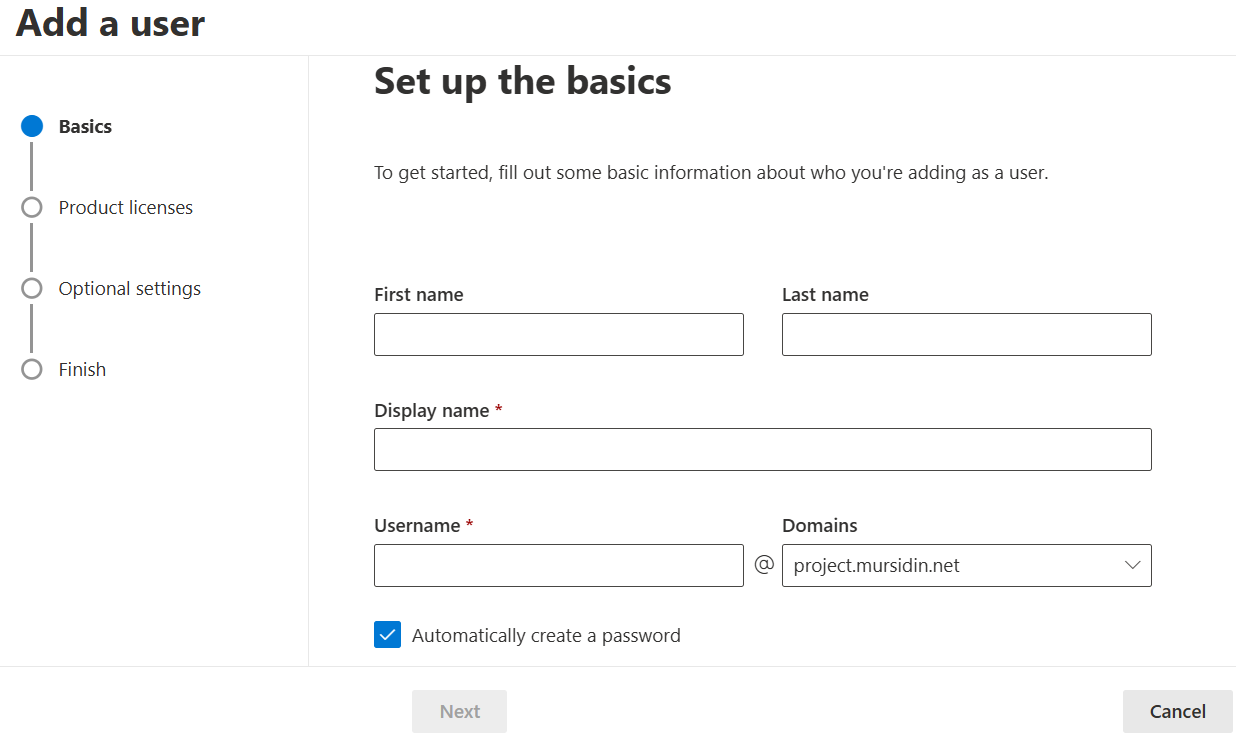The image size is (1236, 739).
Task: Jump to the Product licenses step label
Action: [125, 208]
